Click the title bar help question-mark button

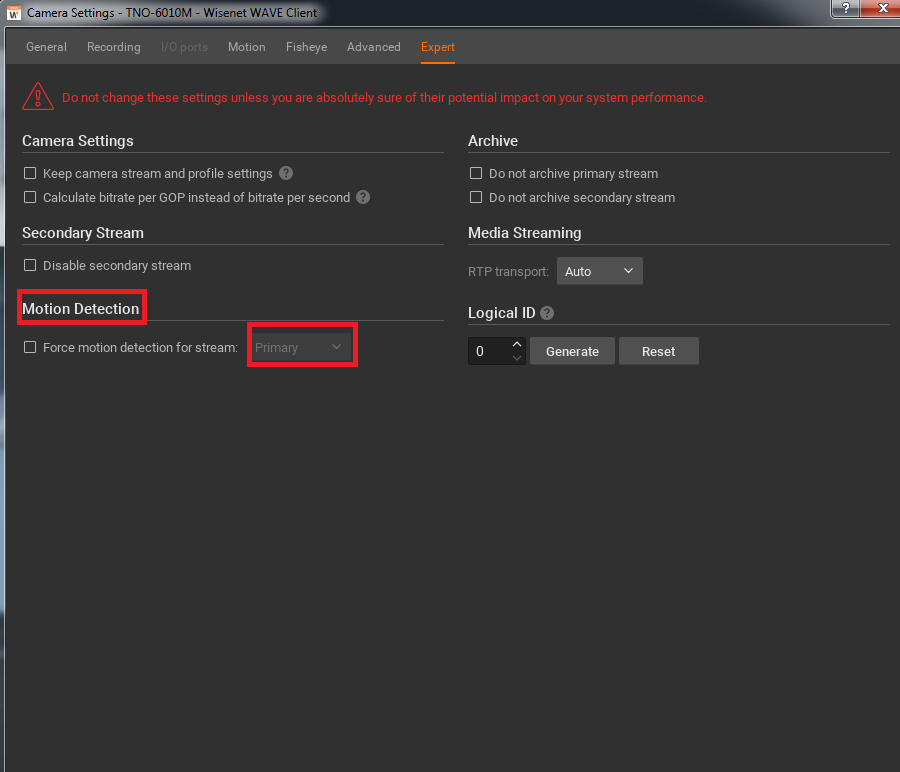tap(845, 8)
